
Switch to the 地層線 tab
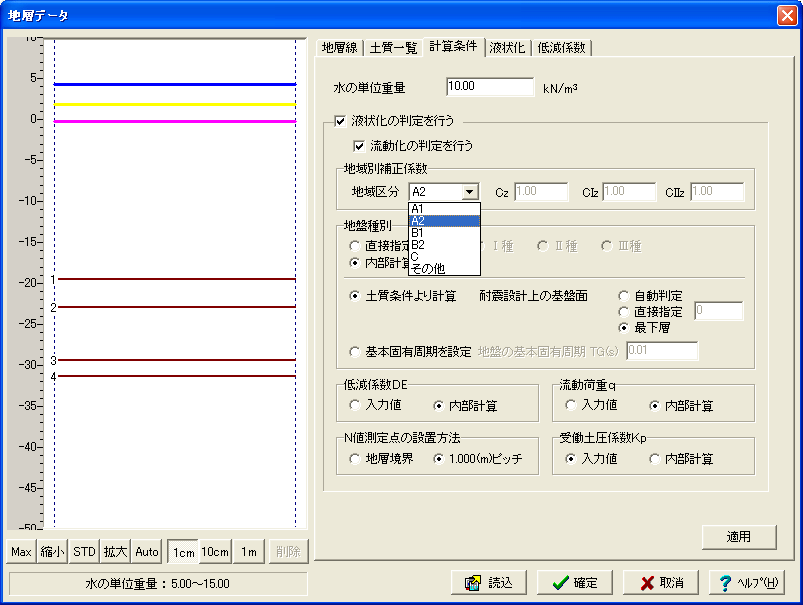[340, 48]
